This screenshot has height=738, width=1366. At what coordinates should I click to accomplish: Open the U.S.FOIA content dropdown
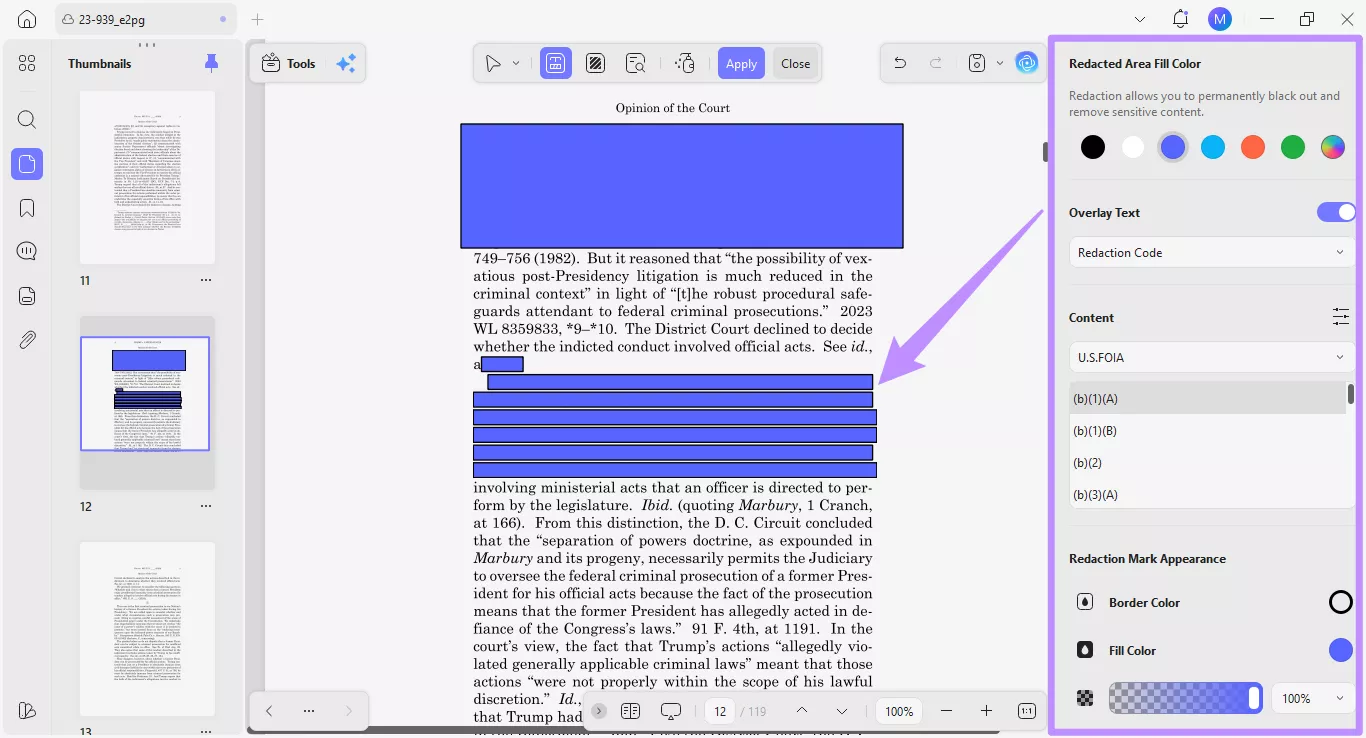pos(1210,357)
